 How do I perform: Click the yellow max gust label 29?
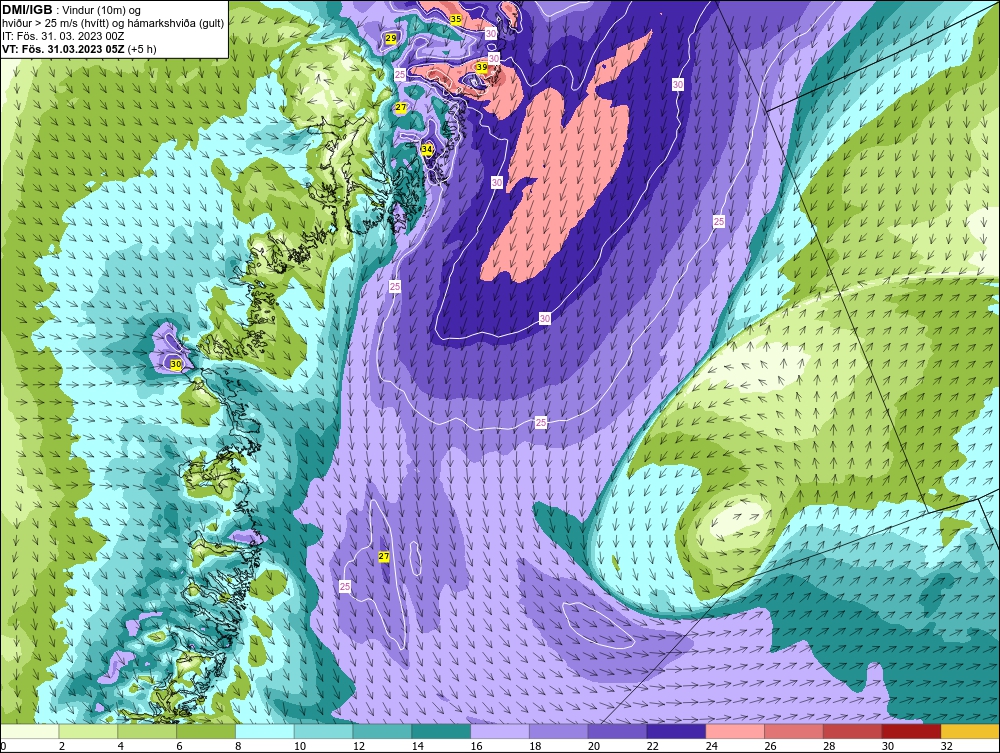[391, 38]
